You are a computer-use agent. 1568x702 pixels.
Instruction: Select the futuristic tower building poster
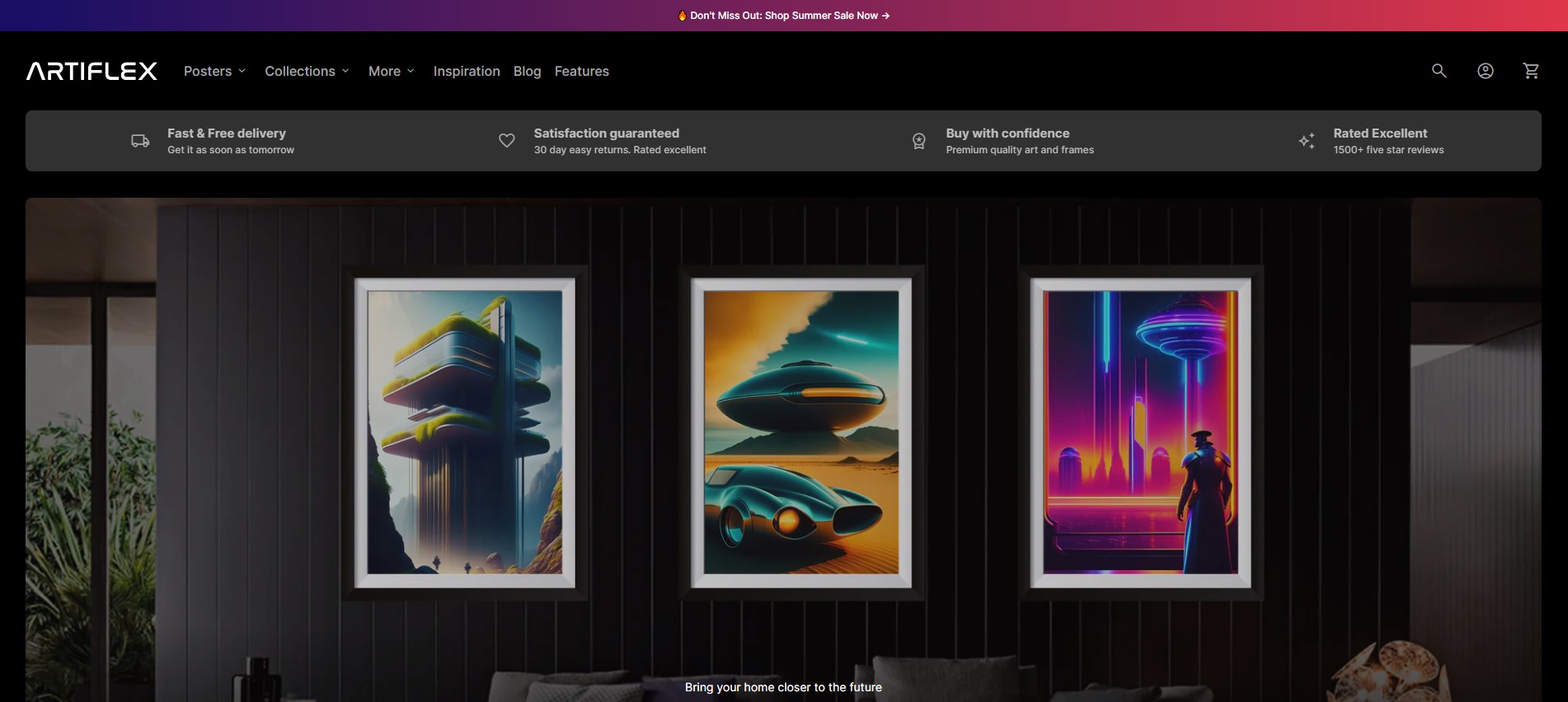point(465,433)
